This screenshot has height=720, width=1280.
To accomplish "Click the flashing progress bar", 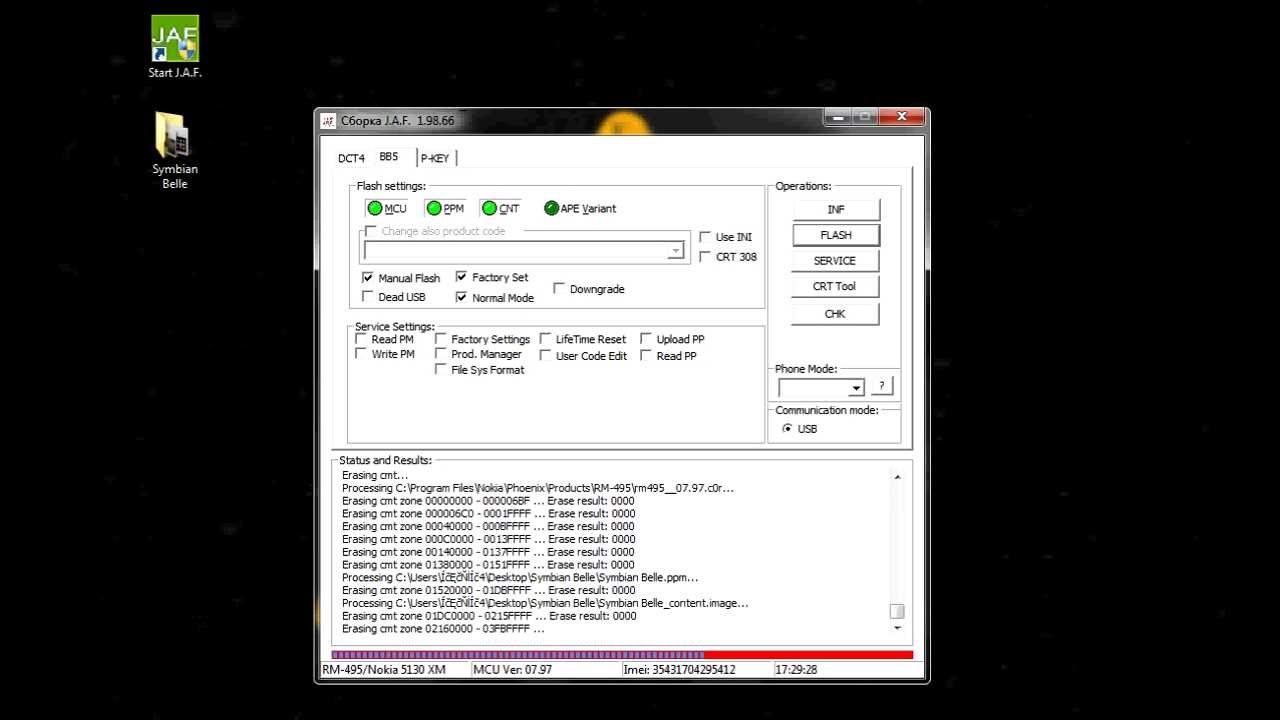I will click(622, 655).
